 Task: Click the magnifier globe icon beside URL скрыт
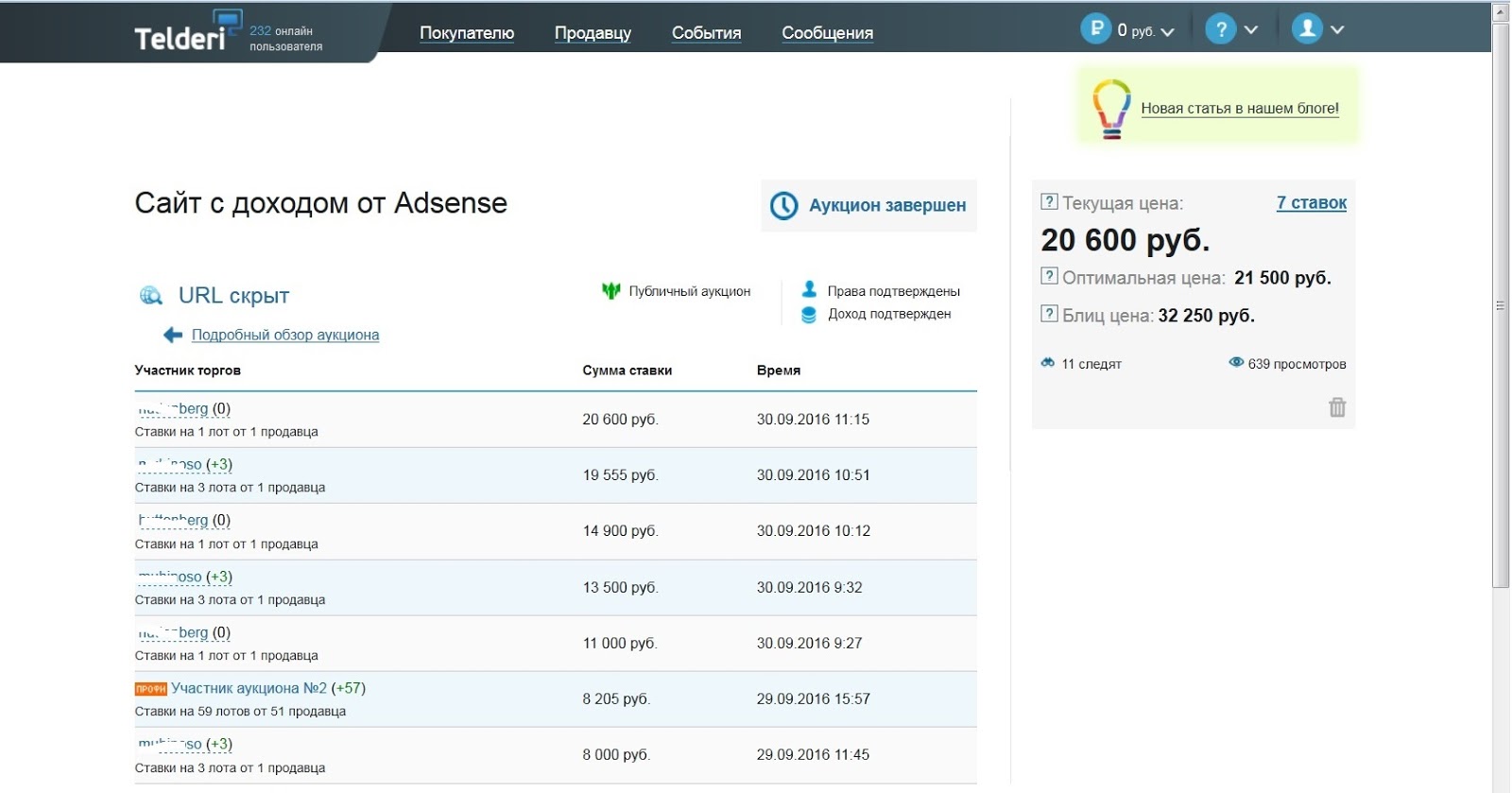tap(151, 296)
